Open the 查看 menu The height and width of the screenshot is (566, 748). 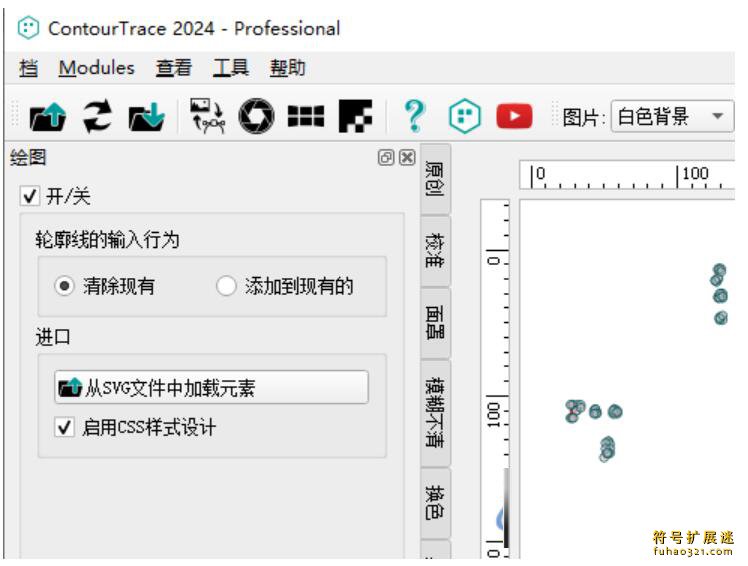pos(174,68)
